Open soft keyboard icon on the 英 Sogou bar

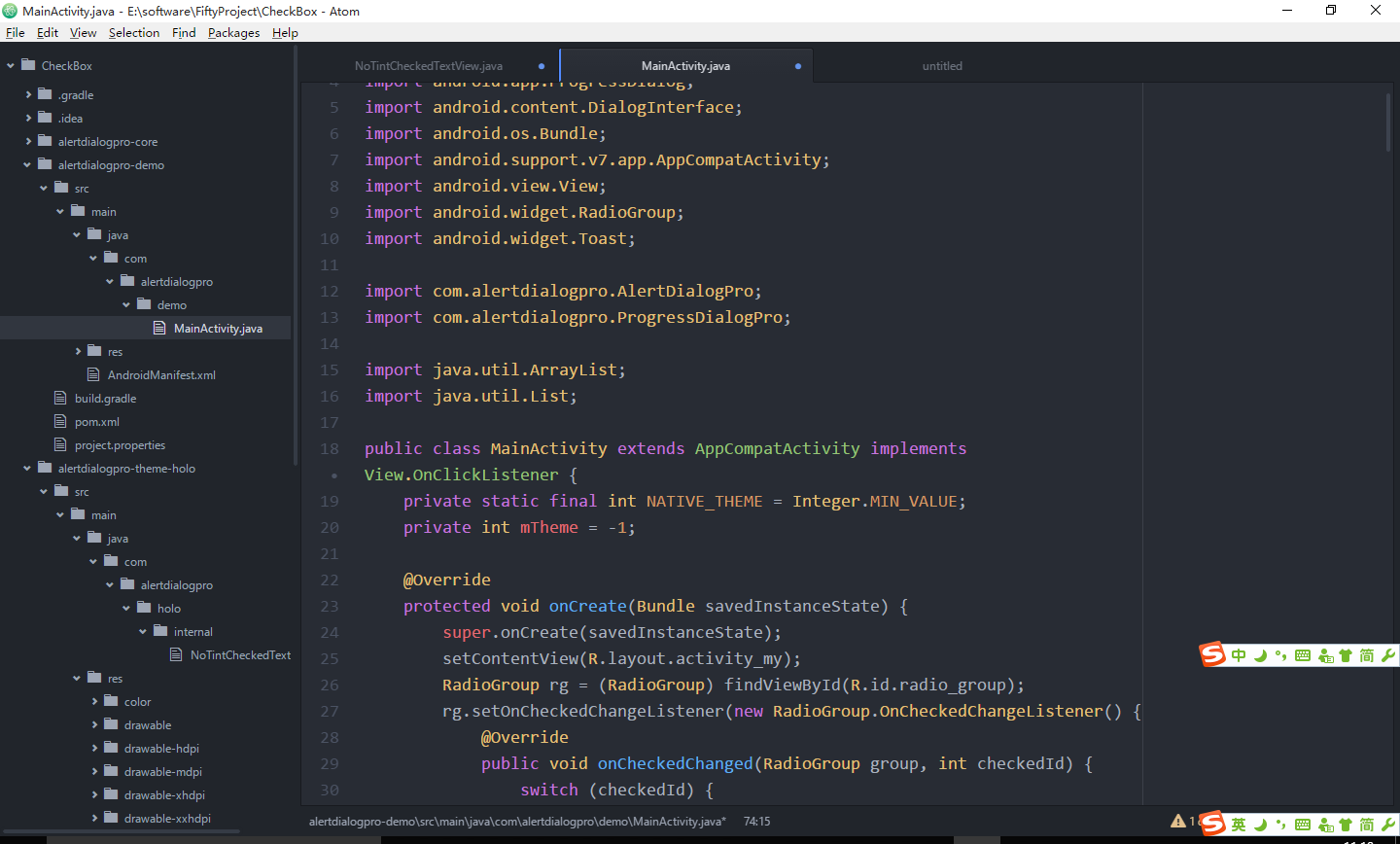coord(1303,825)
